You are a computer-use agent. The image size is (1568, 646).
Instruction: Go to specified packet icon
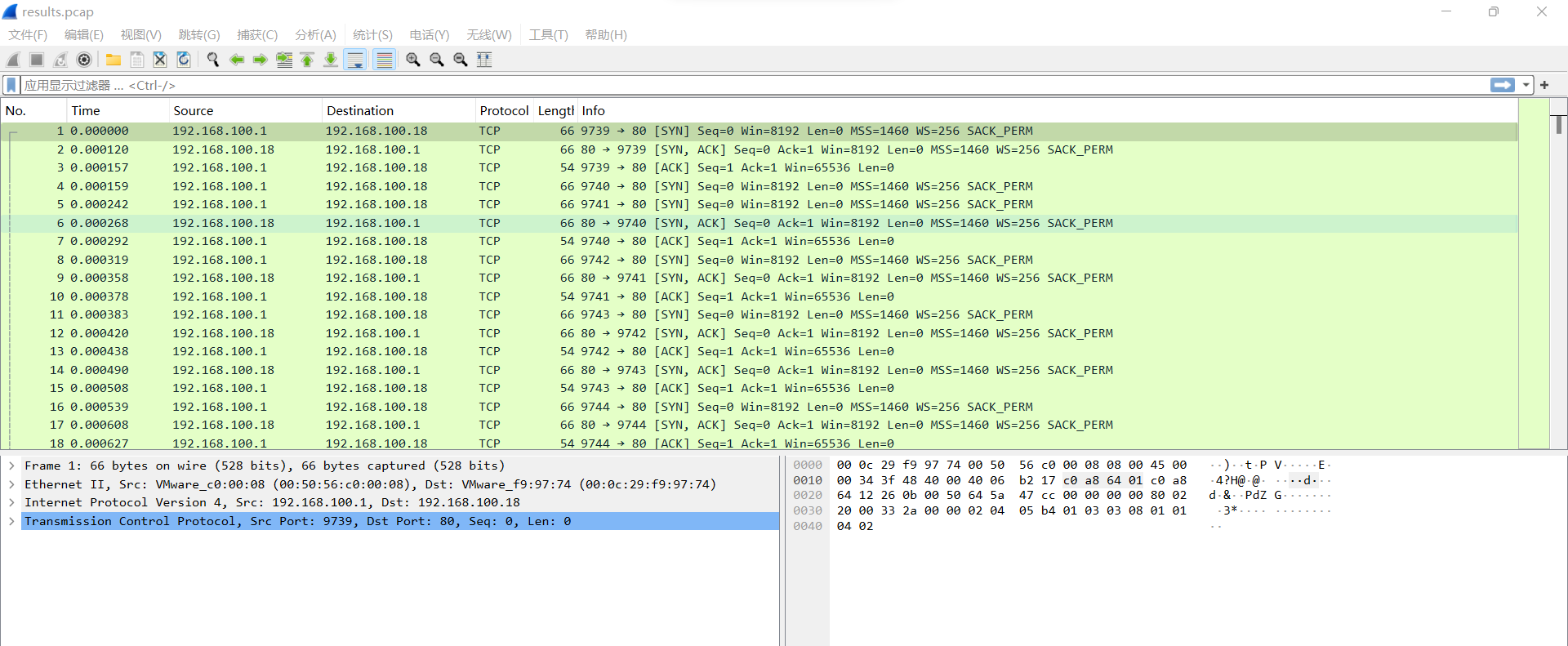pyautogui.click(x=284, y=60)
